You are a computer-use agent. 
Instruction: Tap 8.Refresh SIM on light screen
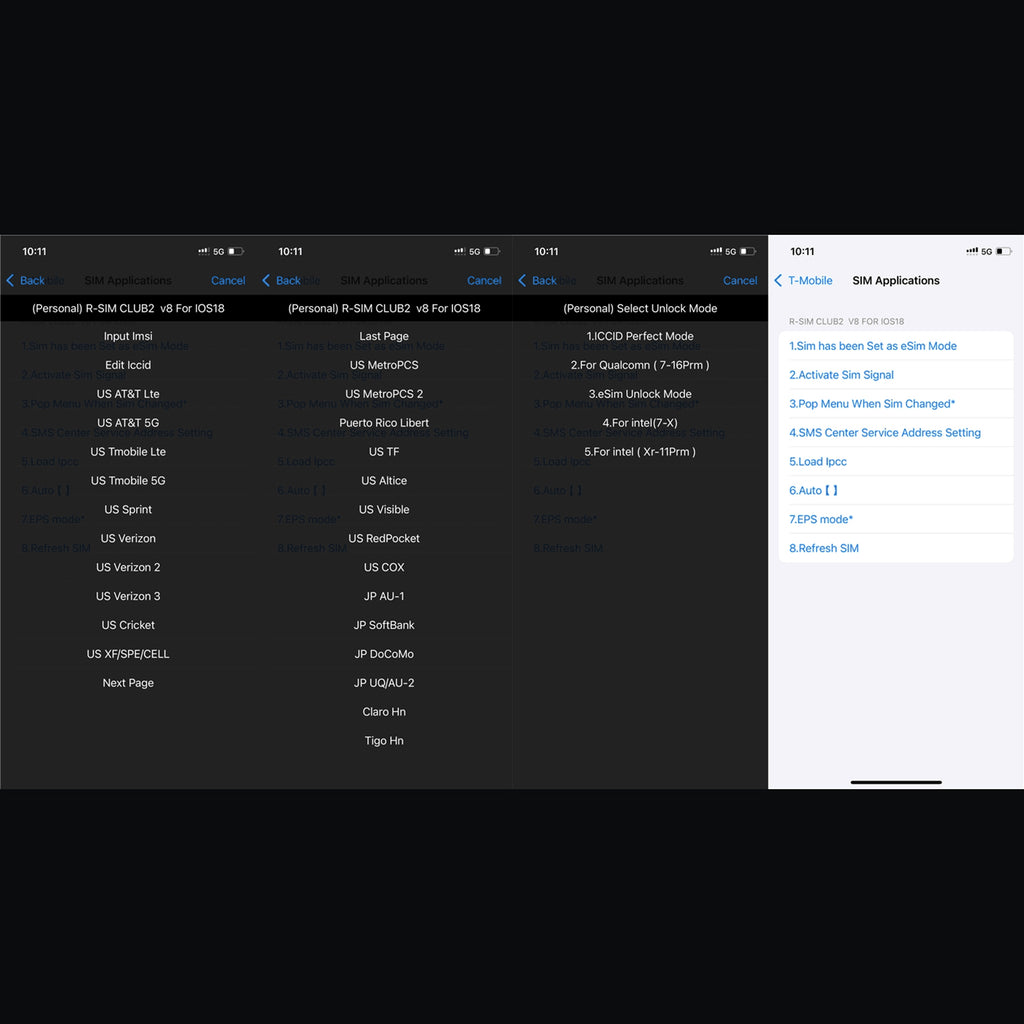824,548
